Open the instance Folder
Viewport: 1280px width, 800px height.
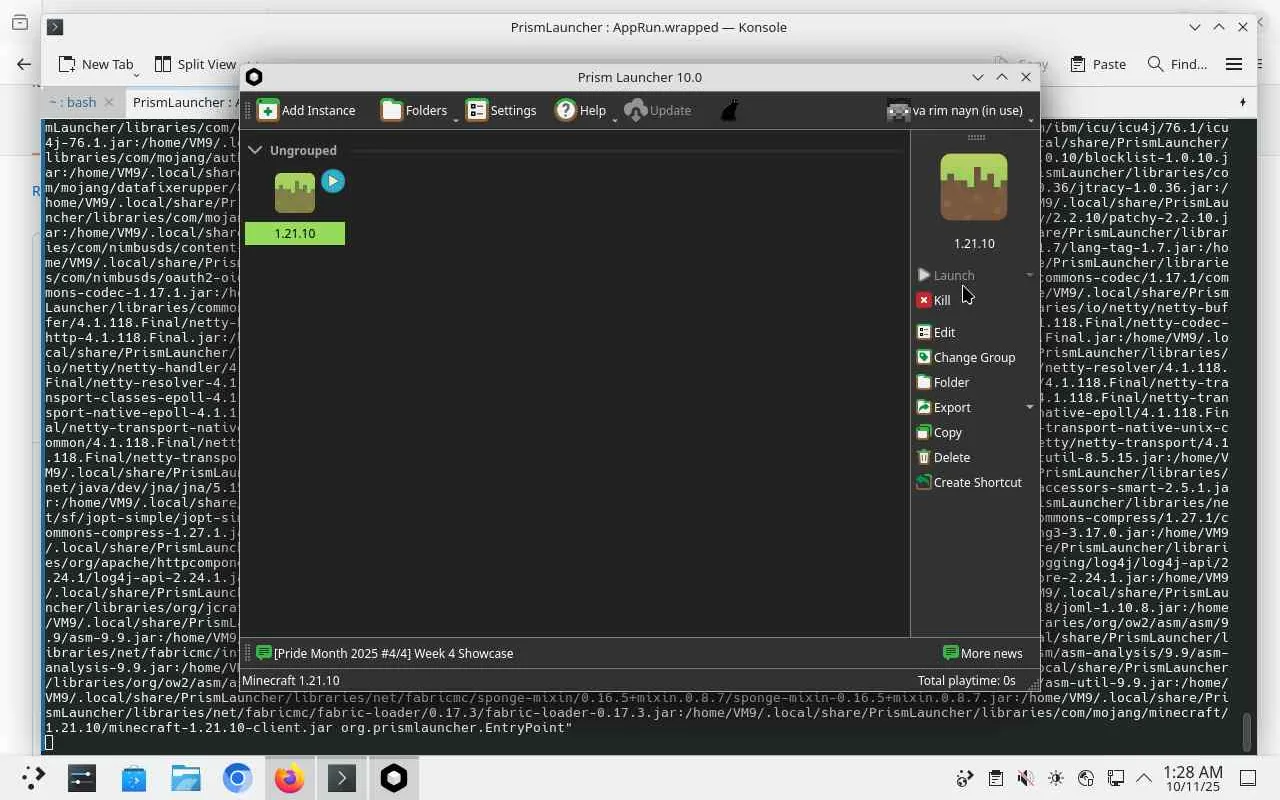(x=943, y=382)
